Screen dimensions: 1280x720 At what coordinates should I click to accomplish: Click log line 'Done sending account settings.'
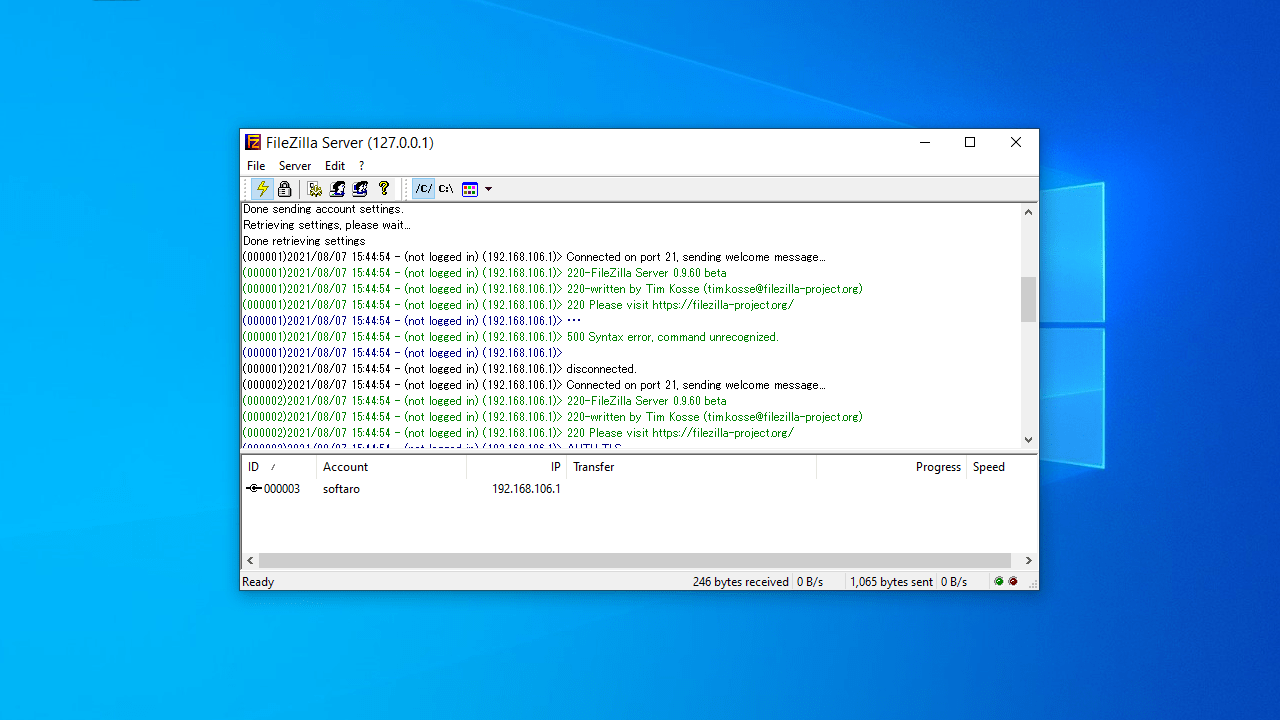coord(323,209)
